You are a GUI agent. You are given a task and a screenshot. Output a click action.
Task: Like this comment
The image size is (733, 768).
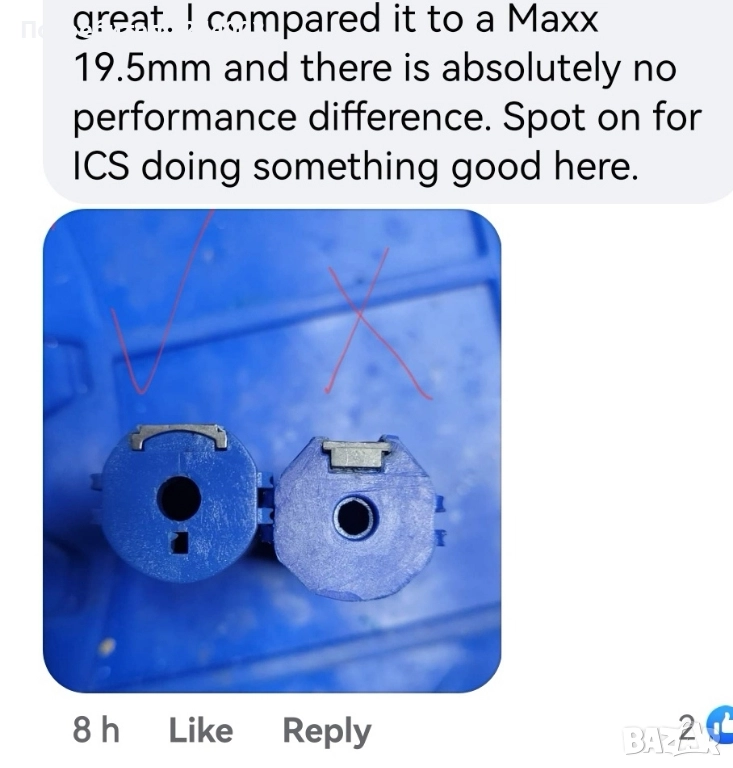tap(200, 730)
